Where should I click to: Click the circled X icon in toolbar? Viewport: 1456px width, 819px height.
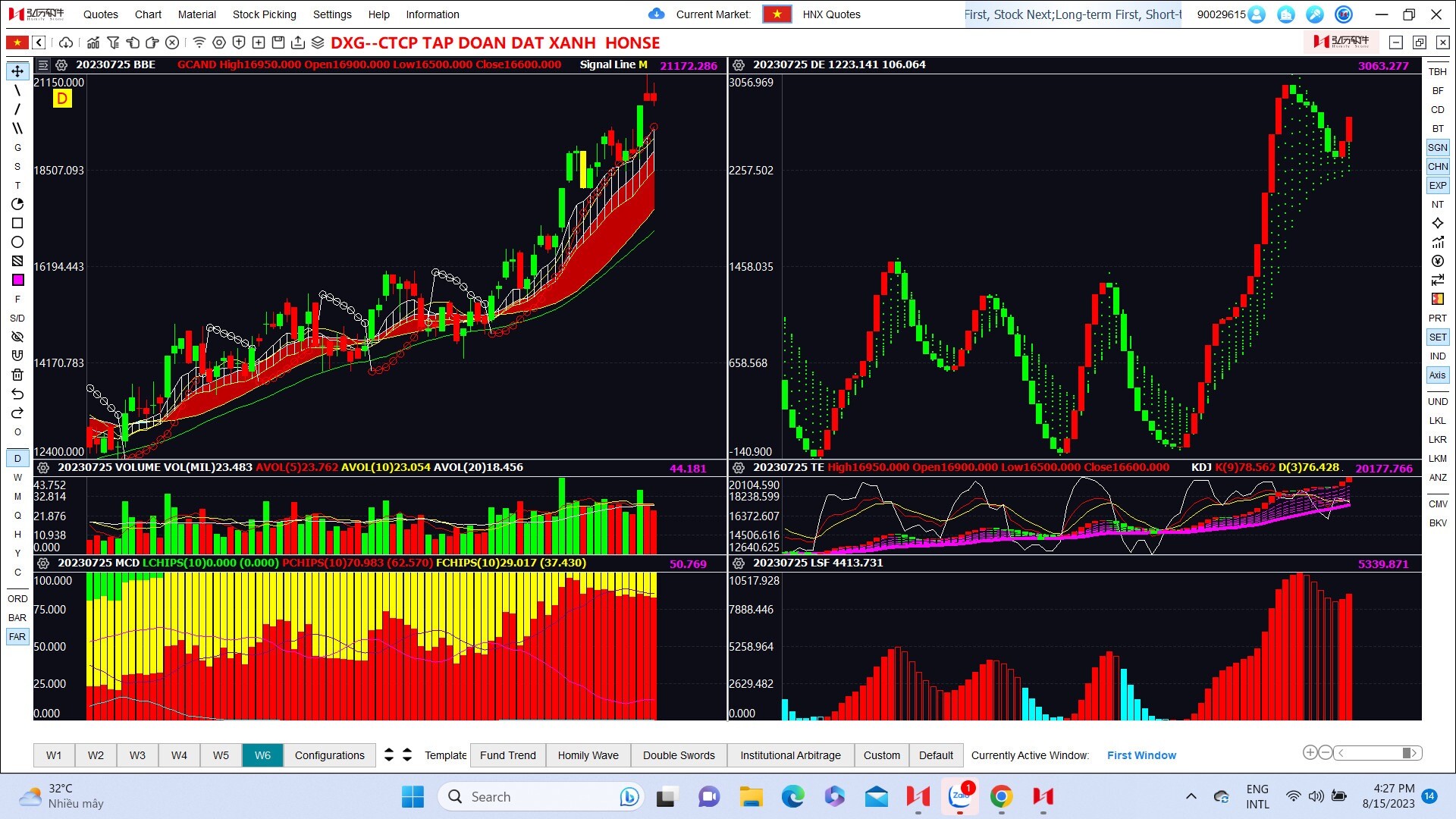172,42
